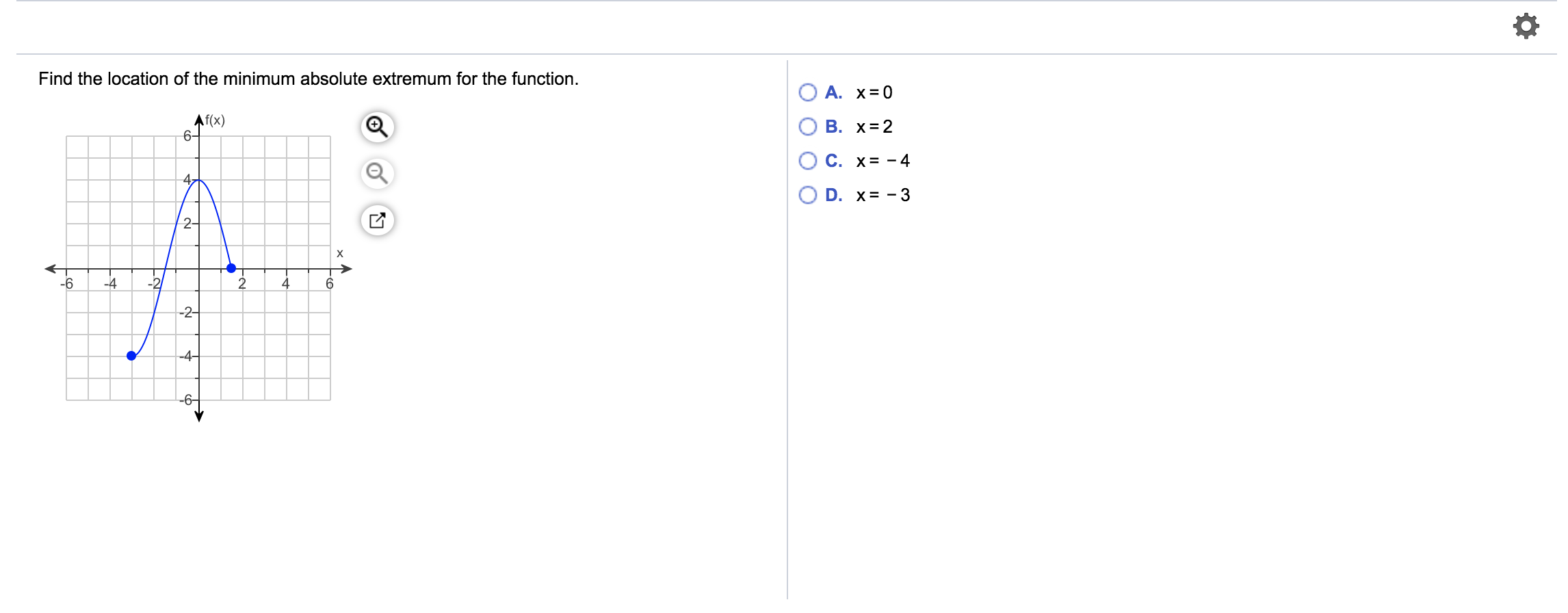1568x613 pixels.
Task: Click the curve's peak near 4
Action: pyautogui.click(x=198, y=180)
